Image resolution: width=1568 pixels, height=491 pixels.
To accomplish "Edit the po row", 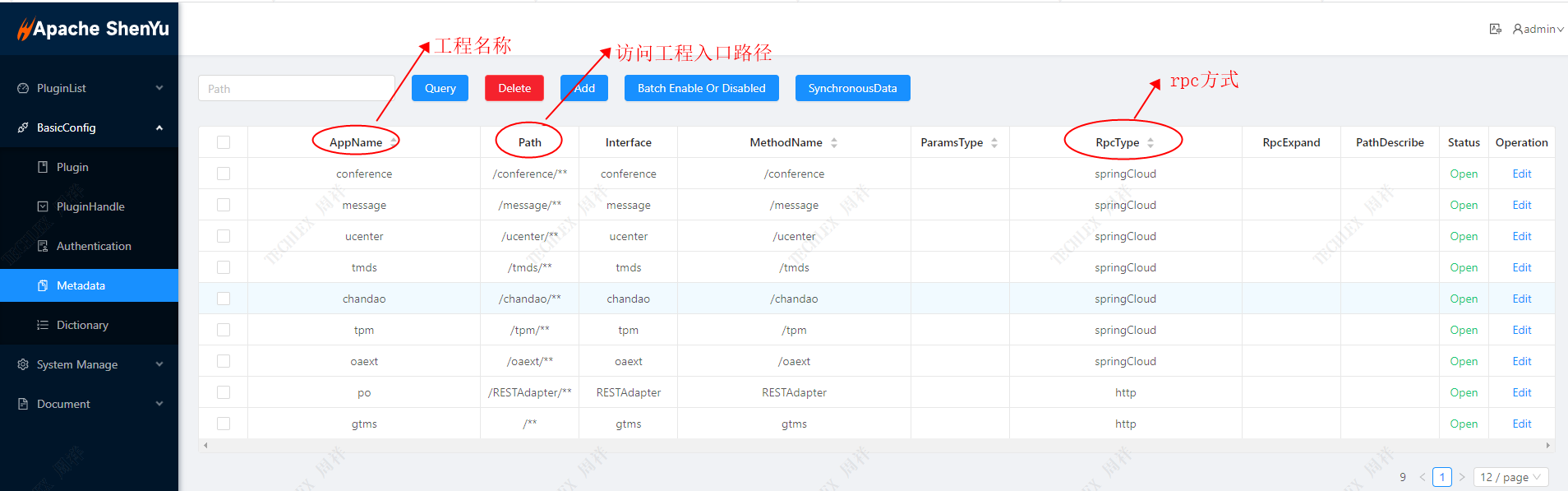I will (1522, 392).
